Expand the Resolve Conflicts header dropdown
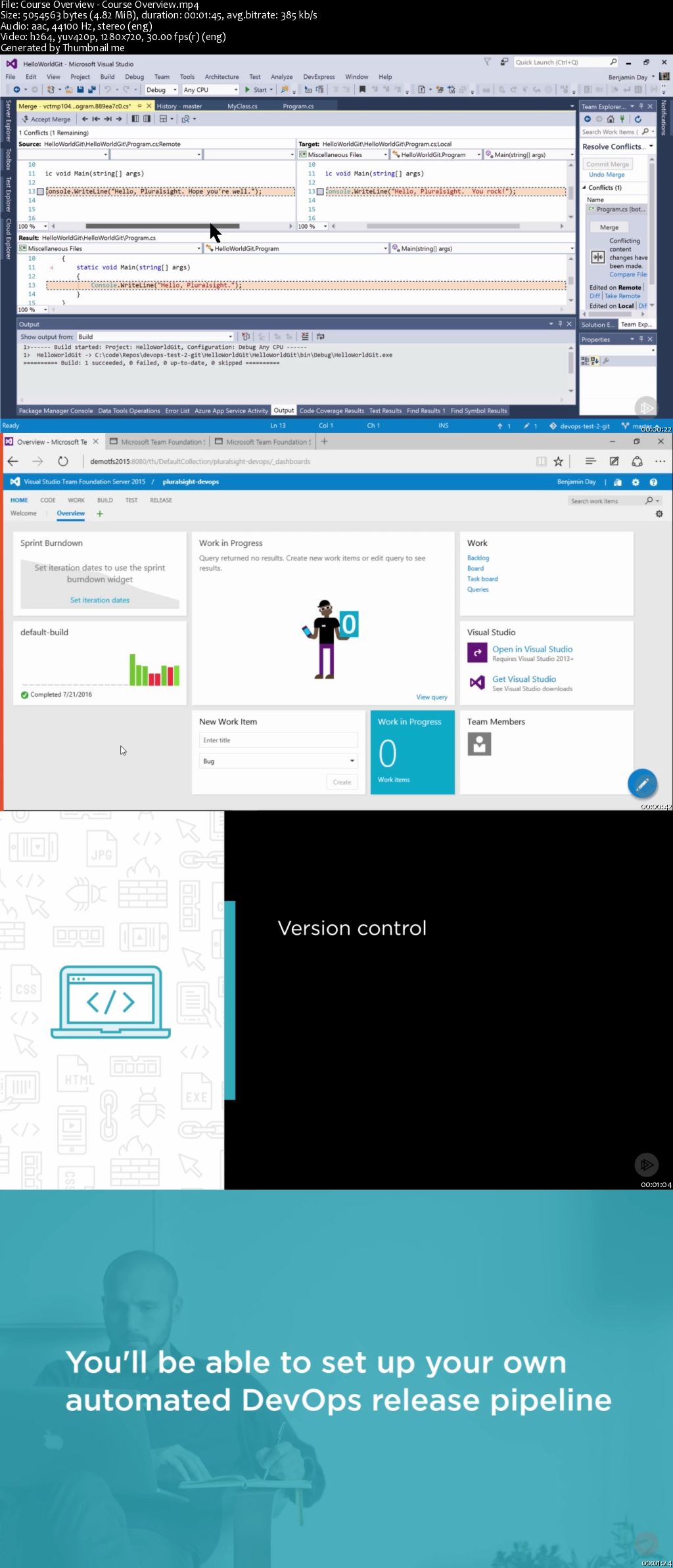Image resolution: width=673 pixels, height=1568 pixels. click(651, 146)
